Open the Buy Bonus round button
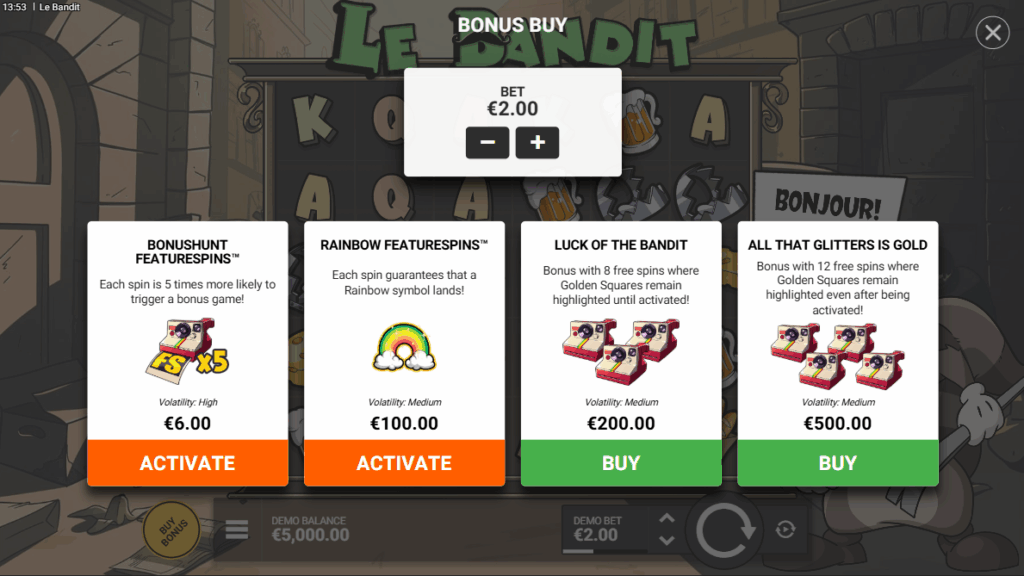The height and width of the screenshot is (576, 1024). point(172,530)
